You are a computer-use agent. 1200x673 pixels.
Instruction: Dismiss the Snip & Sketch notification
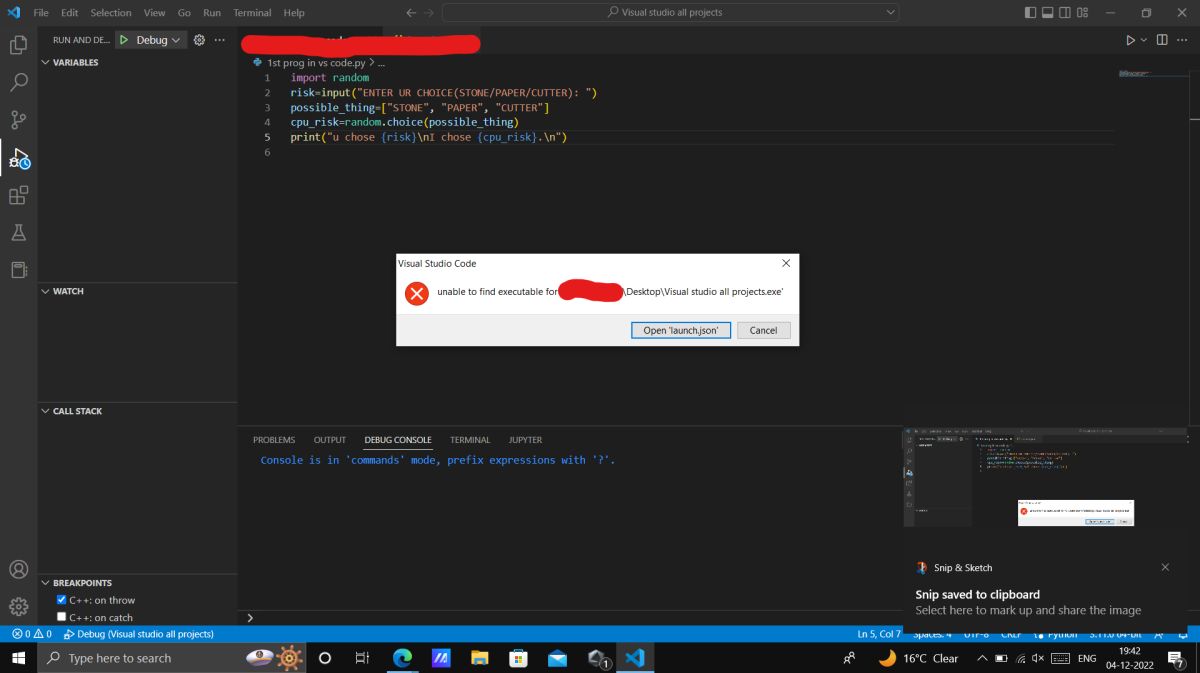(1165, 567)
